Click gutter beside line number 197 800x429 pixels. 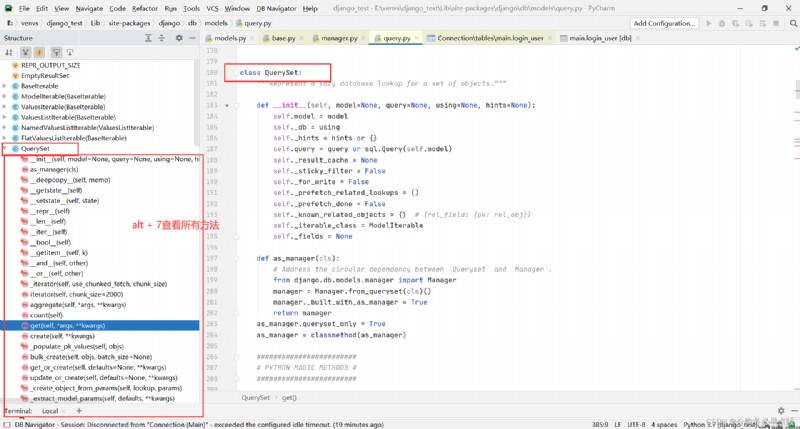point(227,259)
